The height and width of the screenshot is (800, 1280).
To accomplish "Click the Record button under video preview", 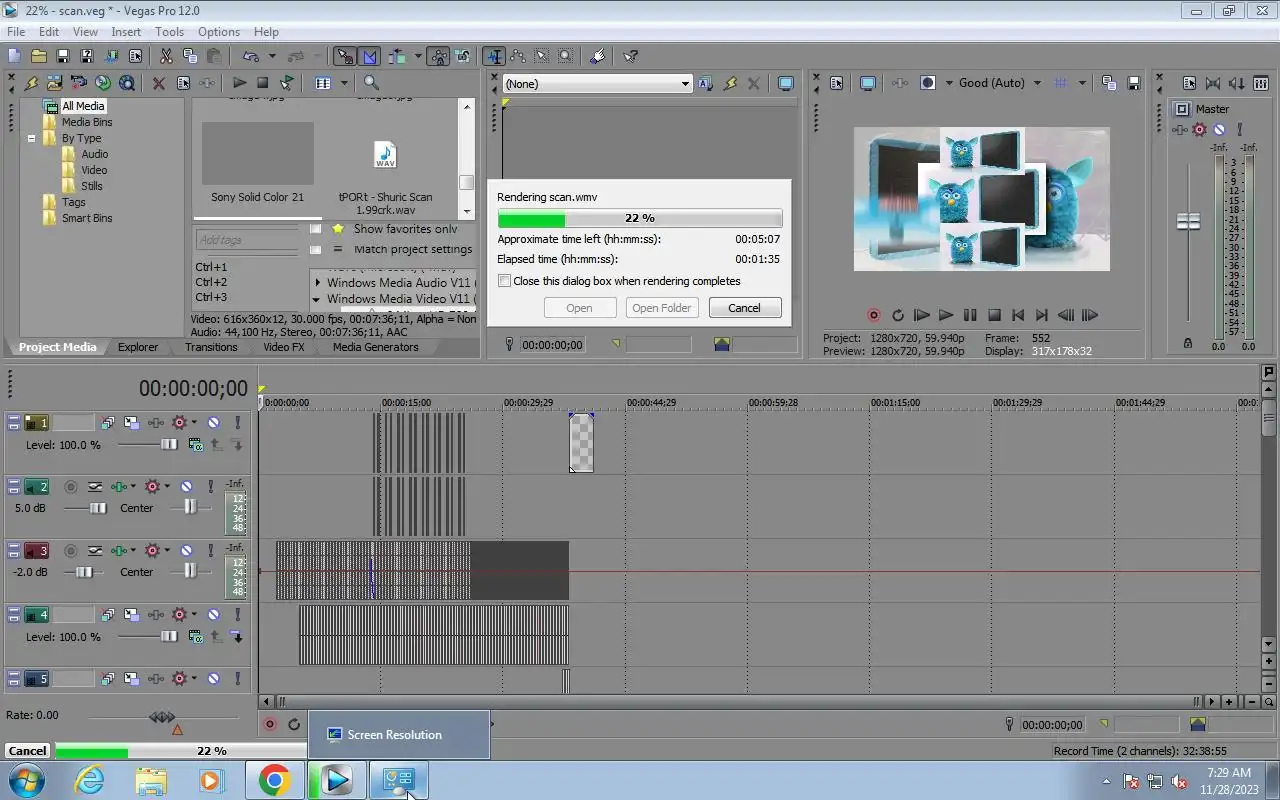I will [873, 315].
